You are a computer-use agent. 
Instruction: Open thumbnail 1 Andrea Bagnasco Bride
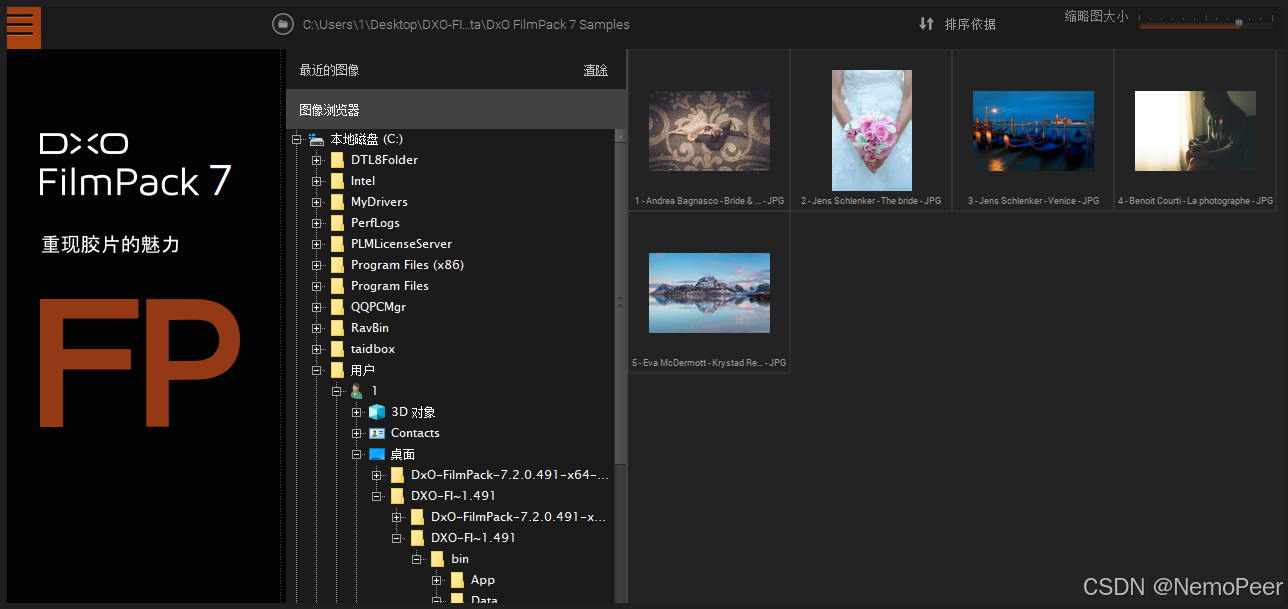click(709, 130)
